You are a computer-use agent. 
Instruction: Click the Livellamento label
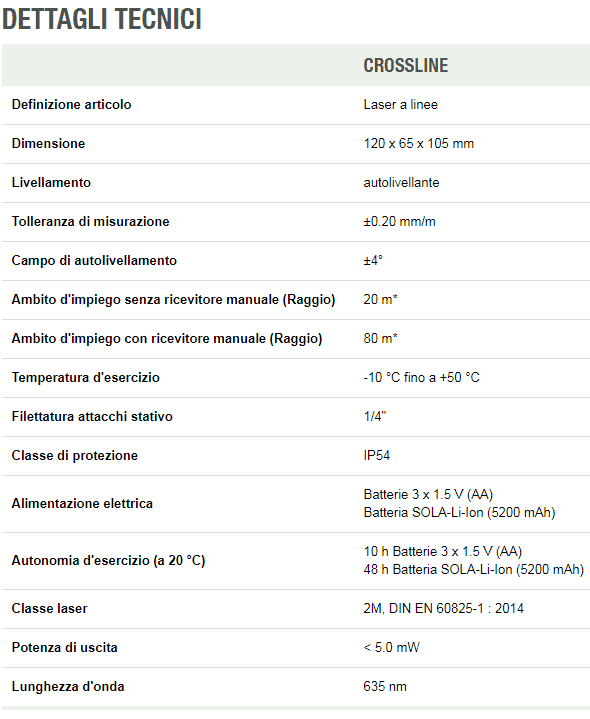[51, 183]
